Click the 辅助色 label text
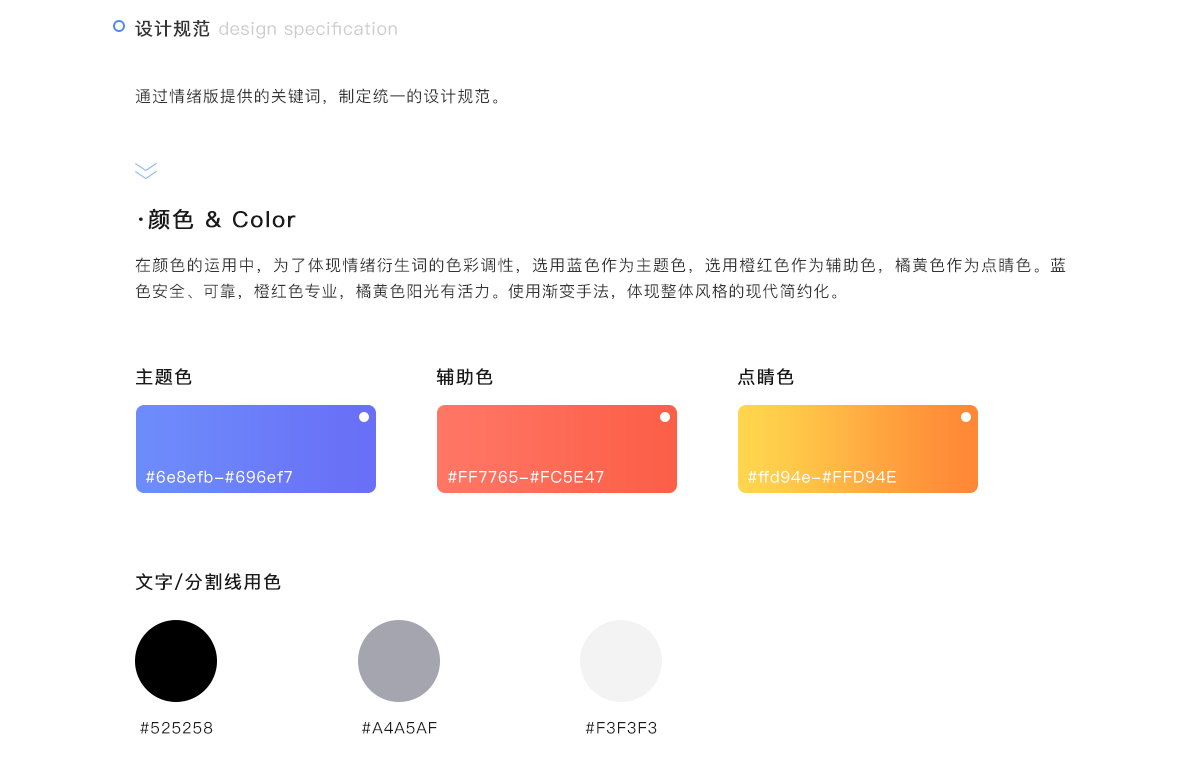Screen dimensions: 1200x782 tap(465, 377)
